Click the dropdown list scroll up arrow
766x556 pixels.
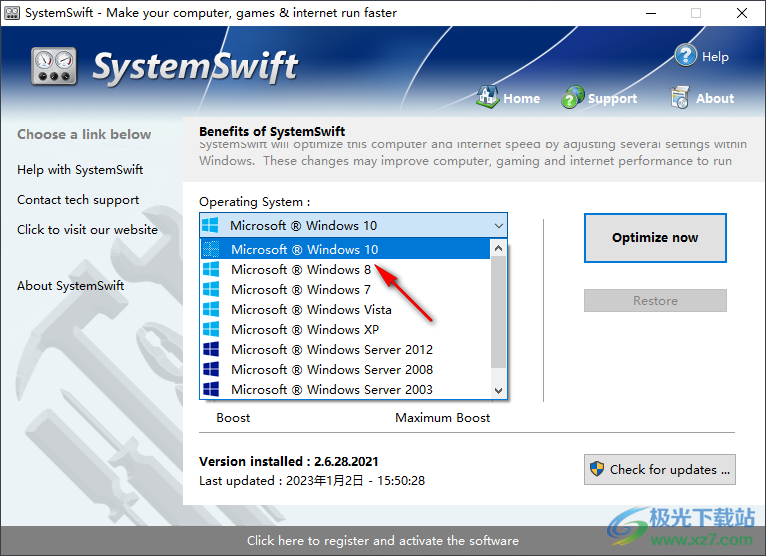(498, 248)
